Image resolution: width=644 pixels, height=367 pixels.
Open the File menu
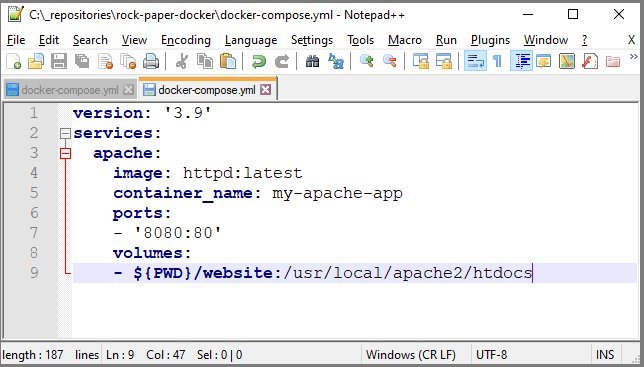(16, 40)
